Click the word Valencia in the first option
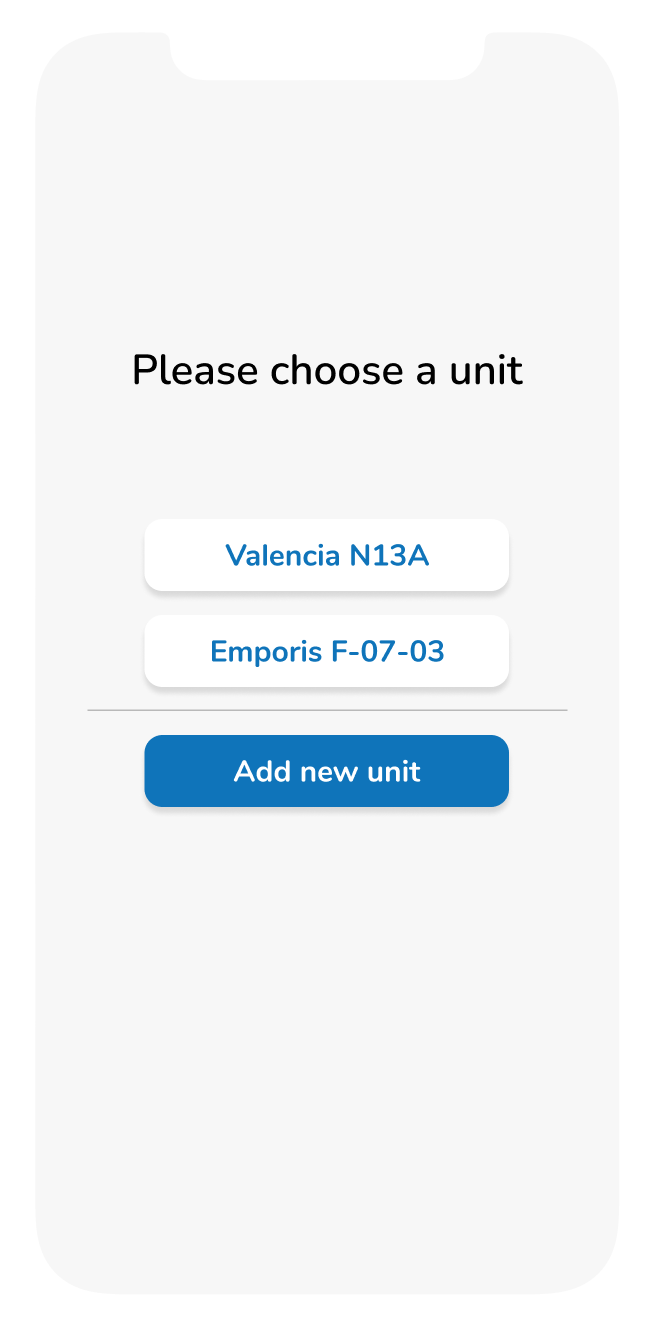656x1326 pixels. [283, 555]
